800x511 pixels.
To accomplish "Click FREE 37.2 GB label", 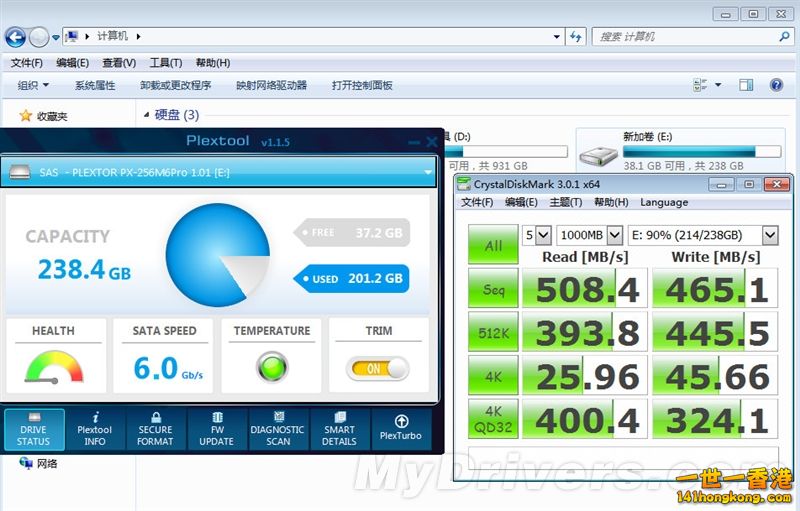I will [x=352, y=233].
